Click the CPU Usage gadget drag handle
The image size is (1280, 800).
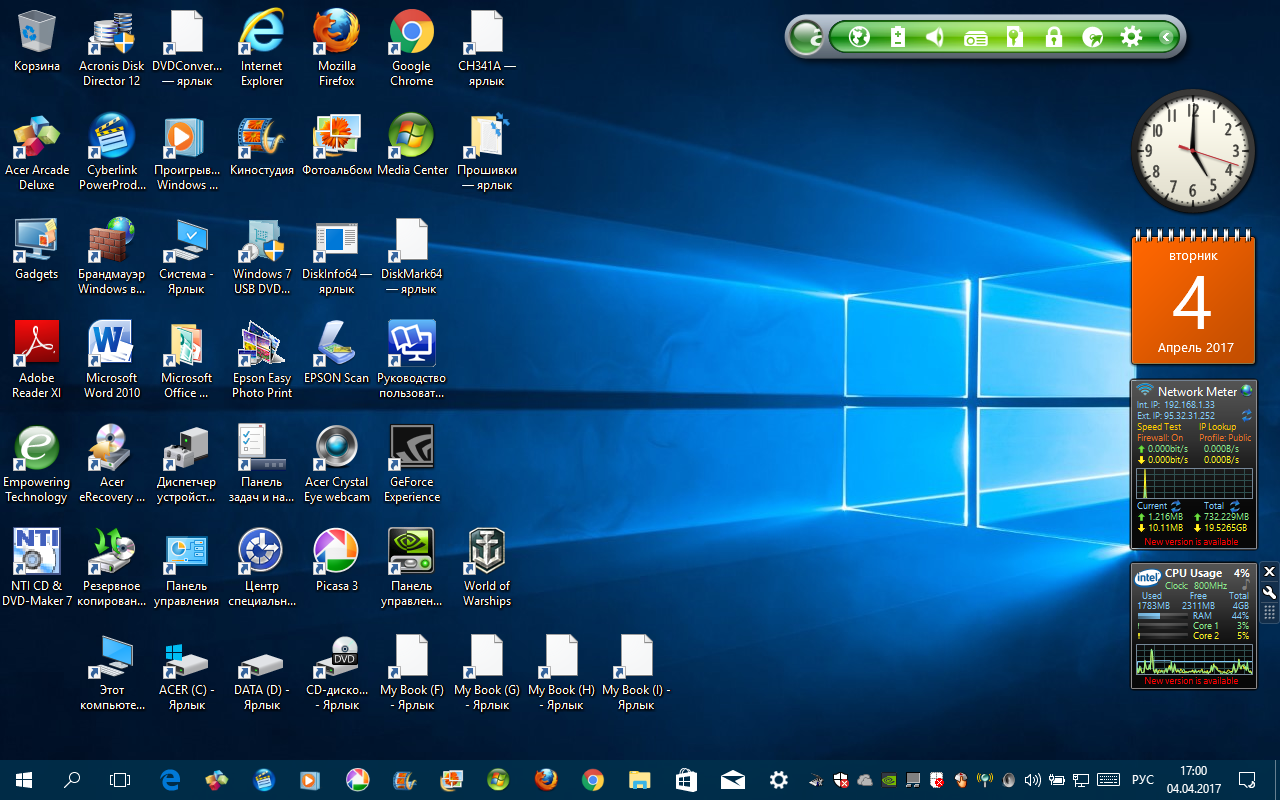point(1270,612)
